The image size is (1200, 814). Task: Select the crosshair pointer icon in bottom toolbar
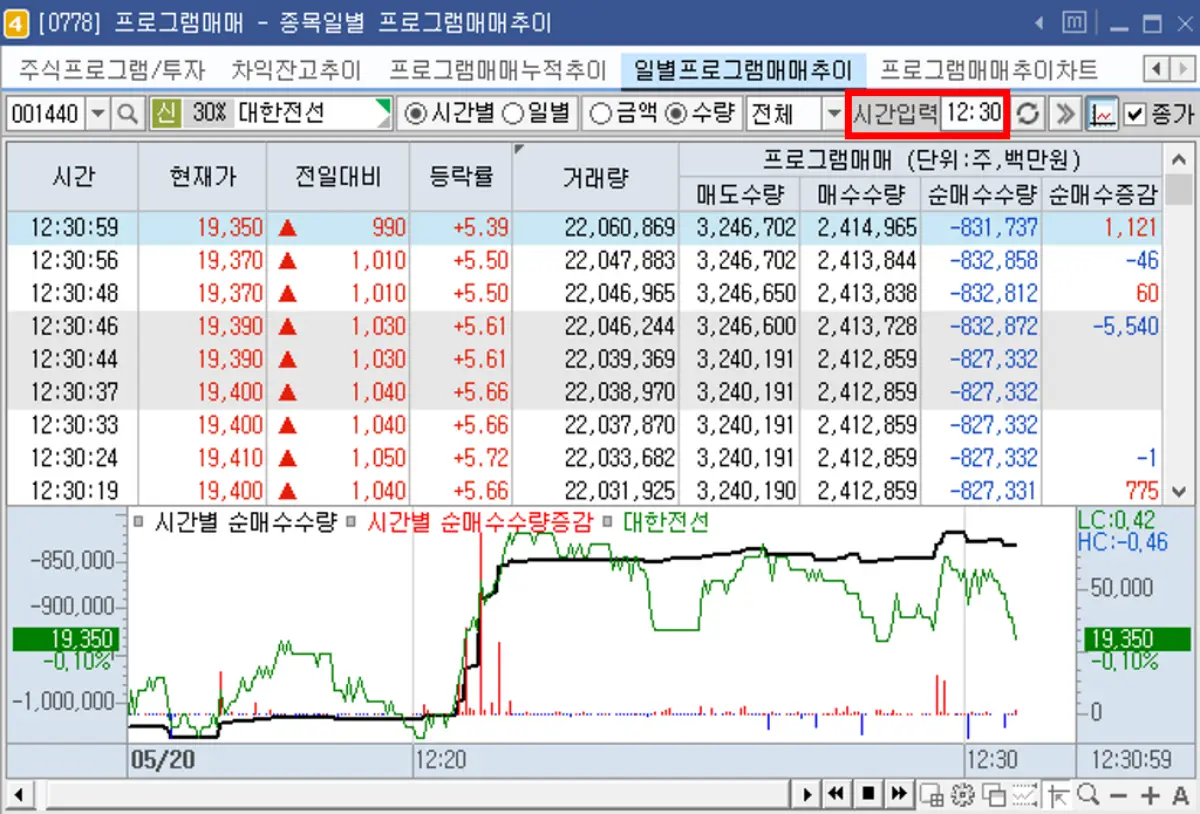point(1057,794)
